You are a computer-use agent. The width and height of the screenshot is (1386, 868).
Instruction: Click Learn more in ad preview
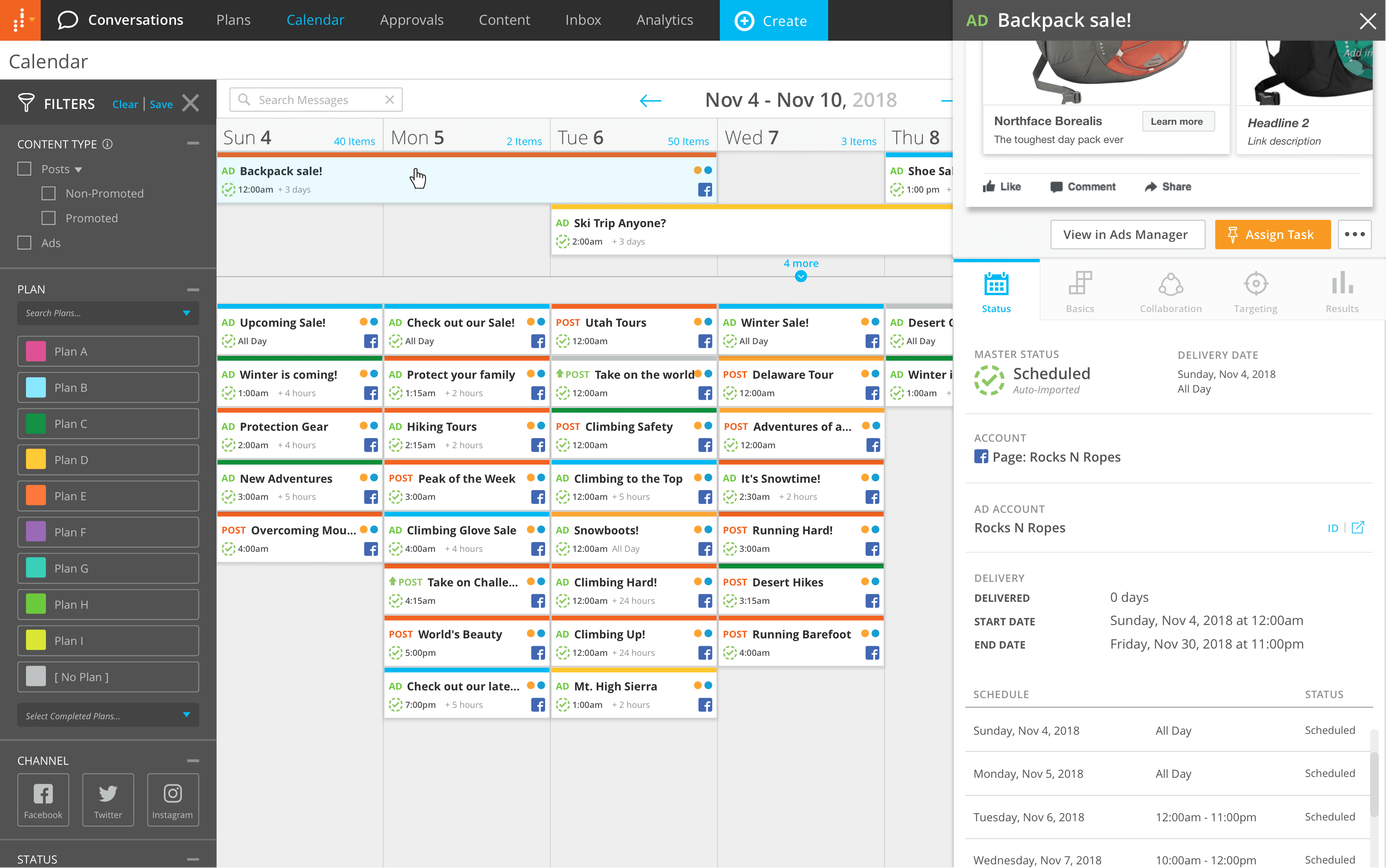pyautogui.click(x=1177, y=121)
